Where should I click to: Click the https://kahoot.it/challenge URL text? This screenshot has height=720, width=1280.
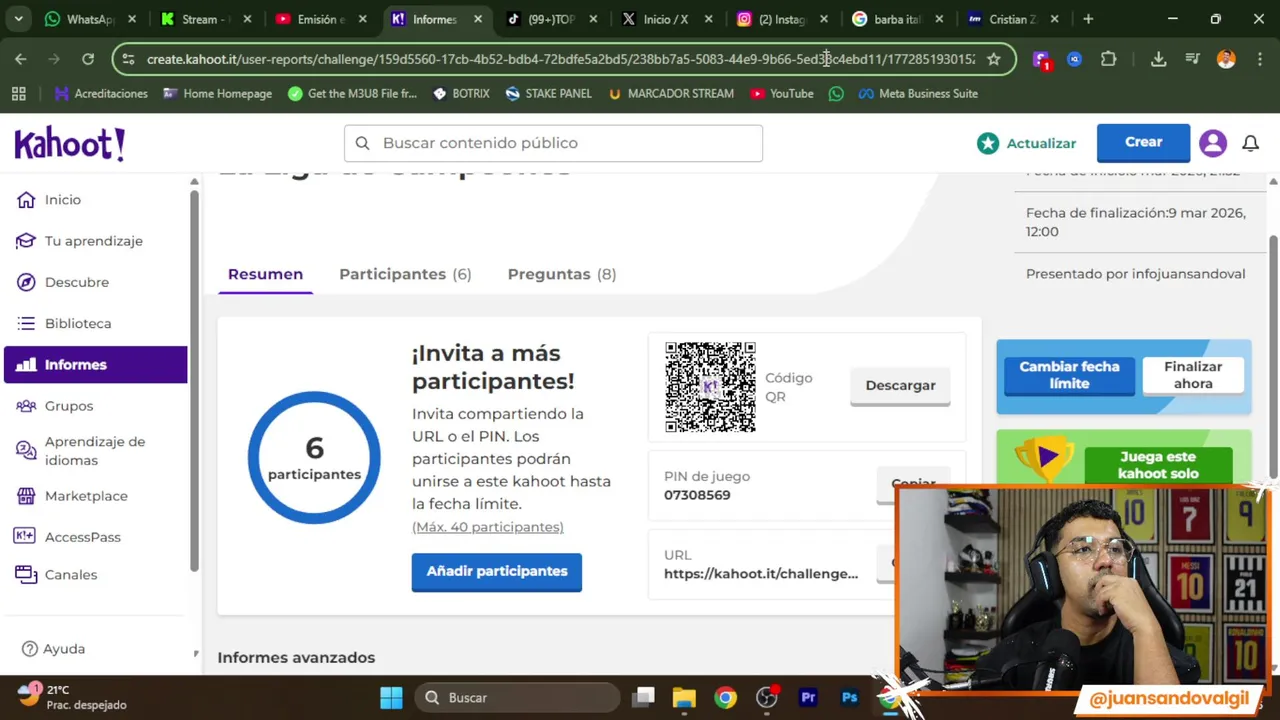point(761,574)
